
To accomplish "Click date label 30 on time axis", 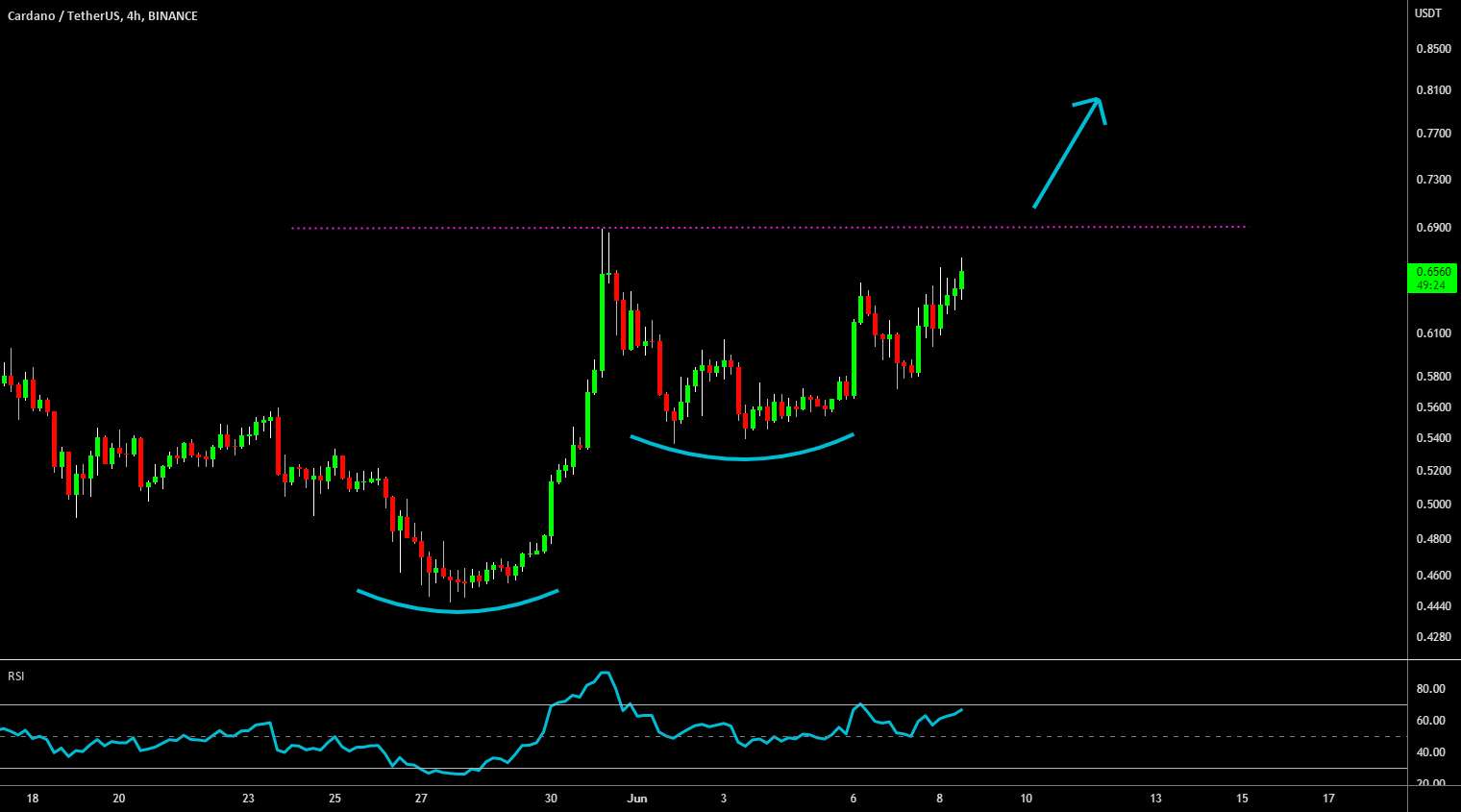I will pyautogui.click(x=551, y=799).
